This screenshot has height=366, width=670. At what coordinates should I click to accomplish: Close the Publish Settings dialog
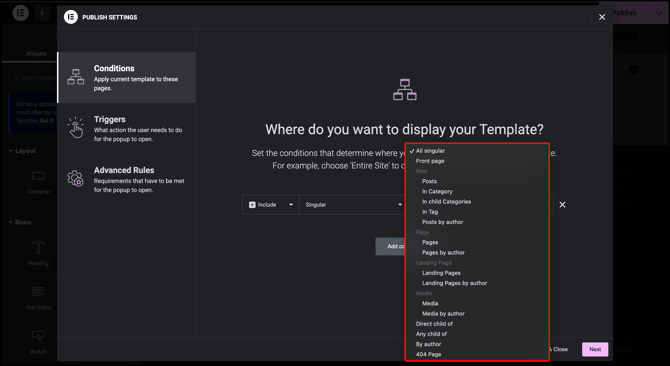pos(602,17)
